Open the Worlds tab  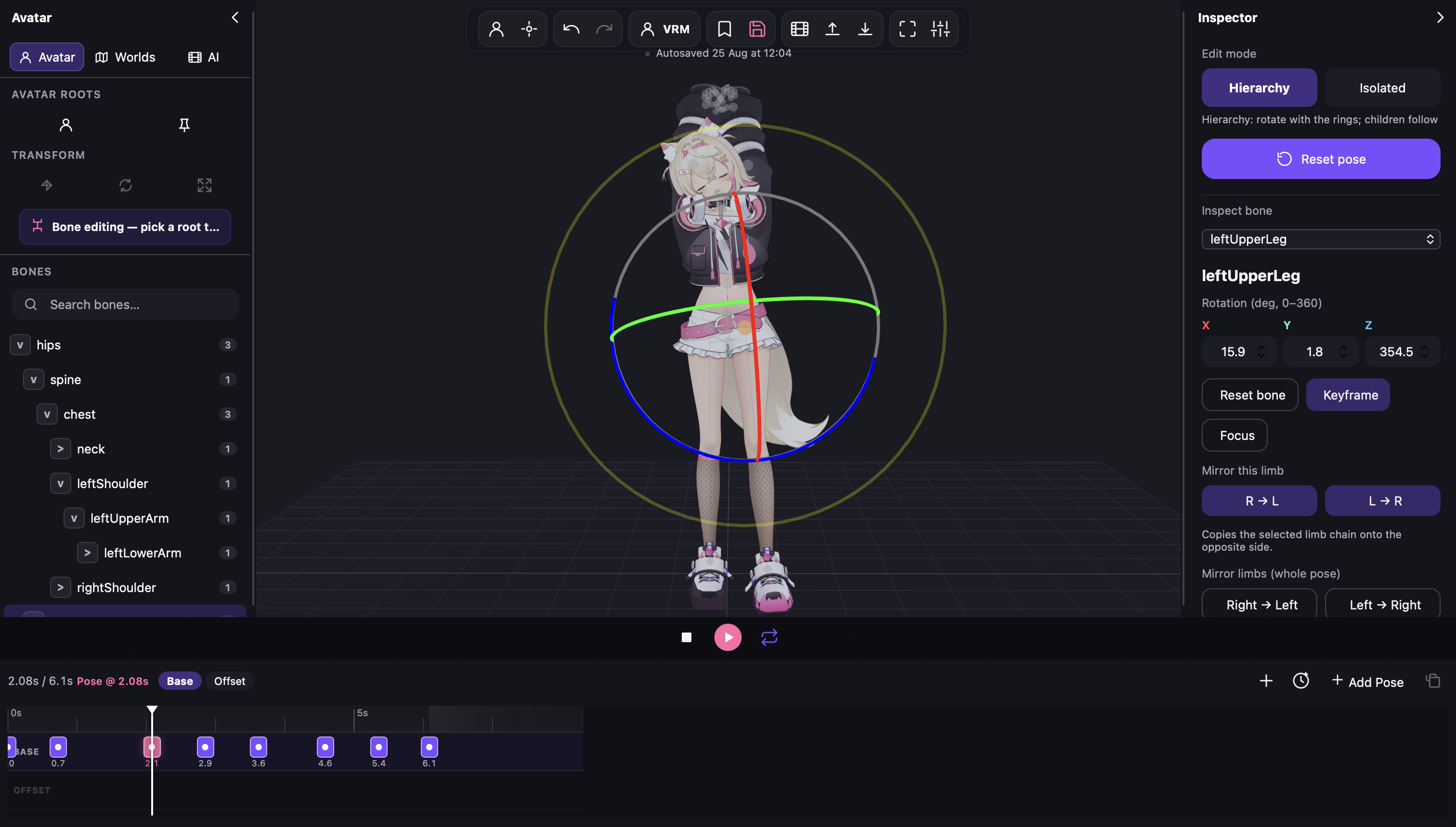coord(125,57)
